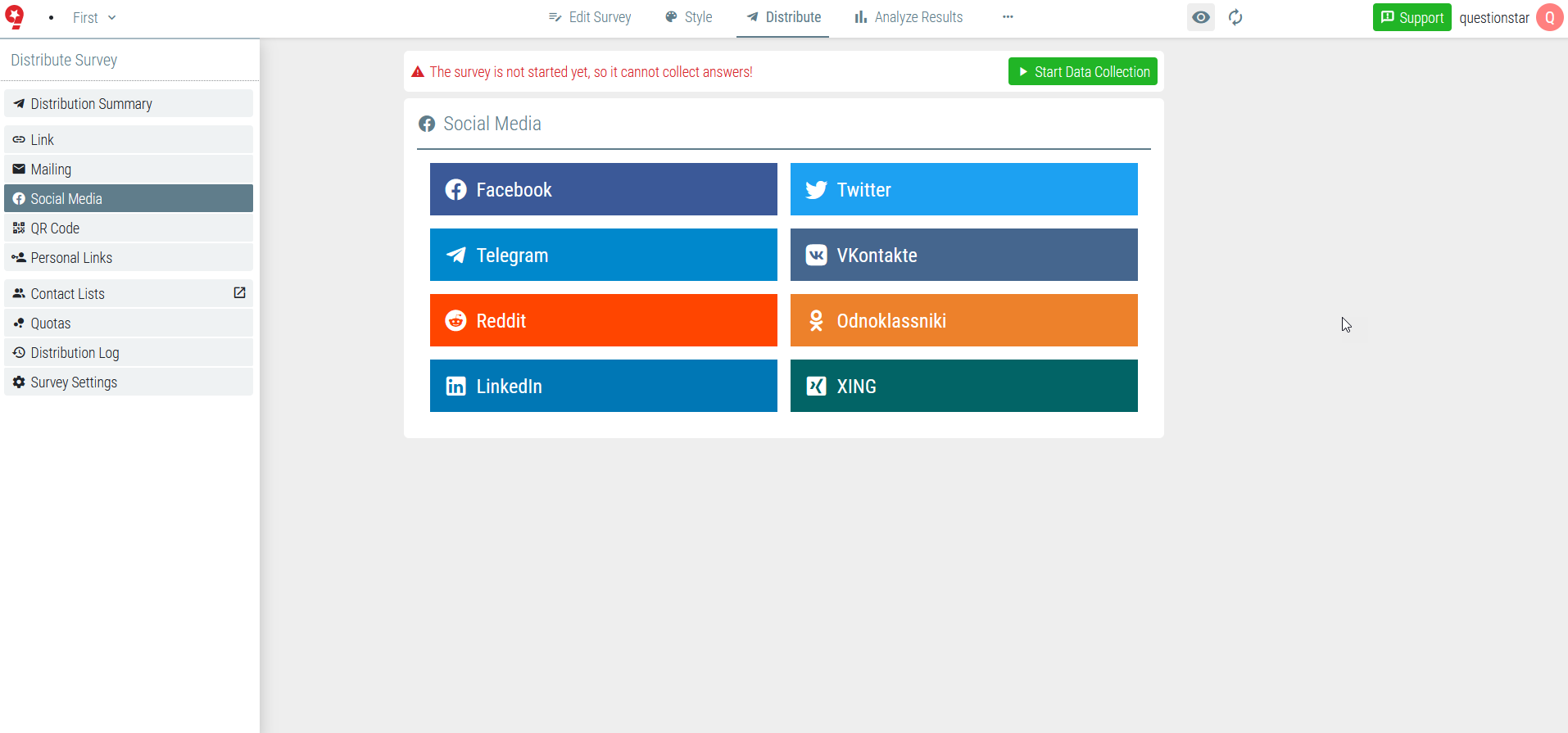Open Survey Settings in the sidebar

pyautogui.click(x=129, y=382)
